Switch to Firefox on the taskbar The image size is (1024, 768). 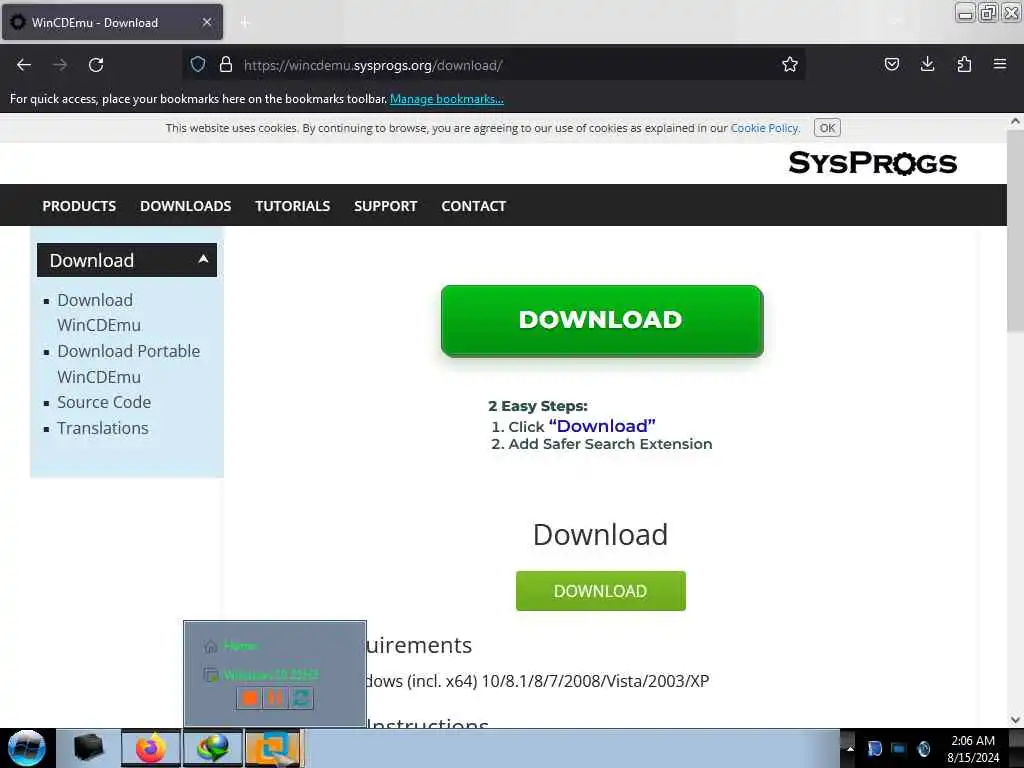(x=150, y=748)
